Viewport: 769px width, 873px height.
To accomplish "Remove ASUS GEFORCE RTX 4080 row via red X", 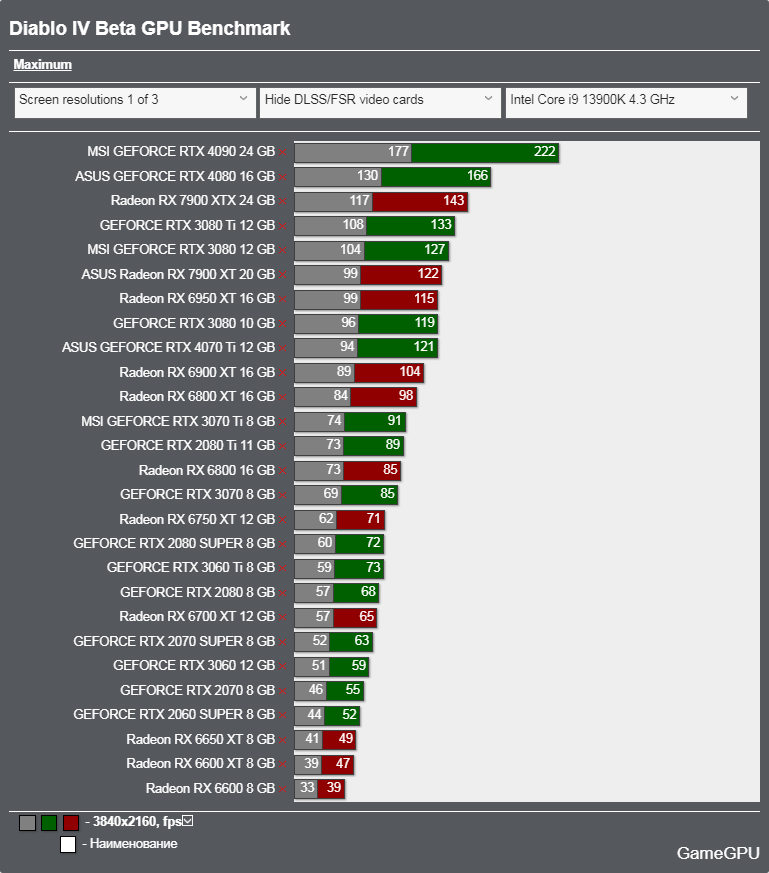I will (283, 177).
